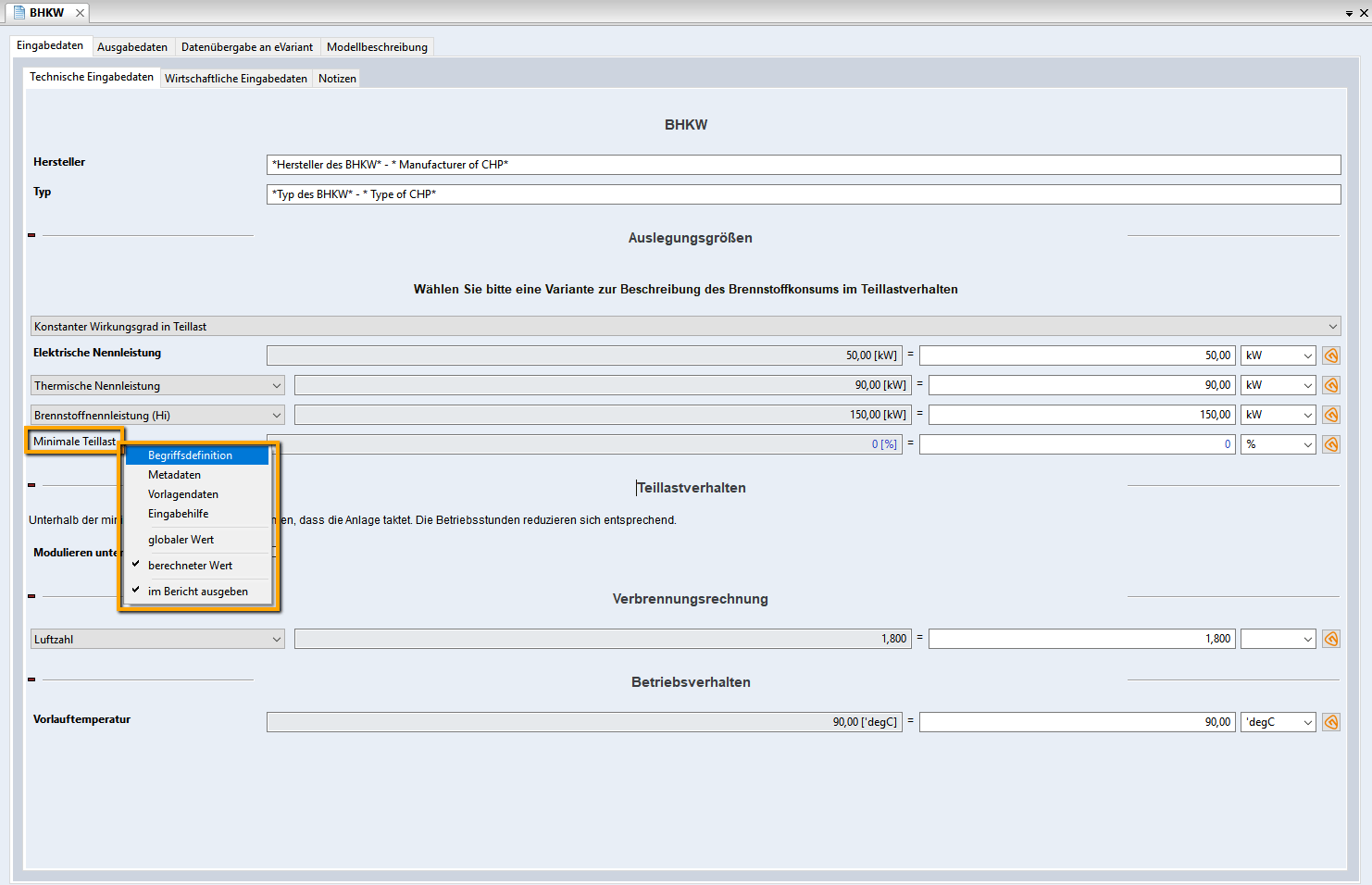
Task: Click orange icon at end of Luftzahl row
Action: click(x=1331, y=639)
